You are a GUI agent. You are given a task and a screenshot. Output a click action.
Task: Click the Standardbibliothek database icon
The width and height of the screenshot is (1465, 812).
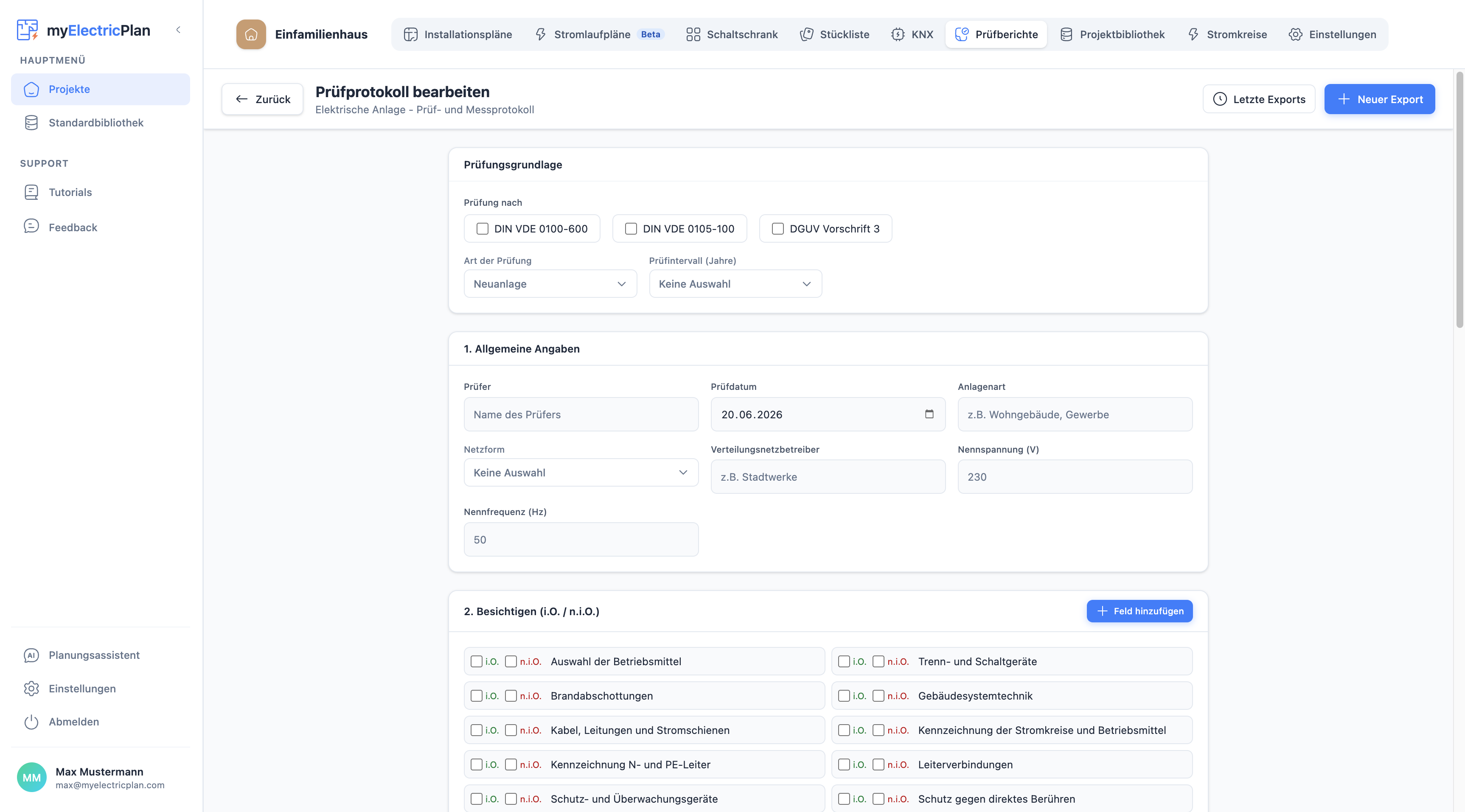[31, 123]
